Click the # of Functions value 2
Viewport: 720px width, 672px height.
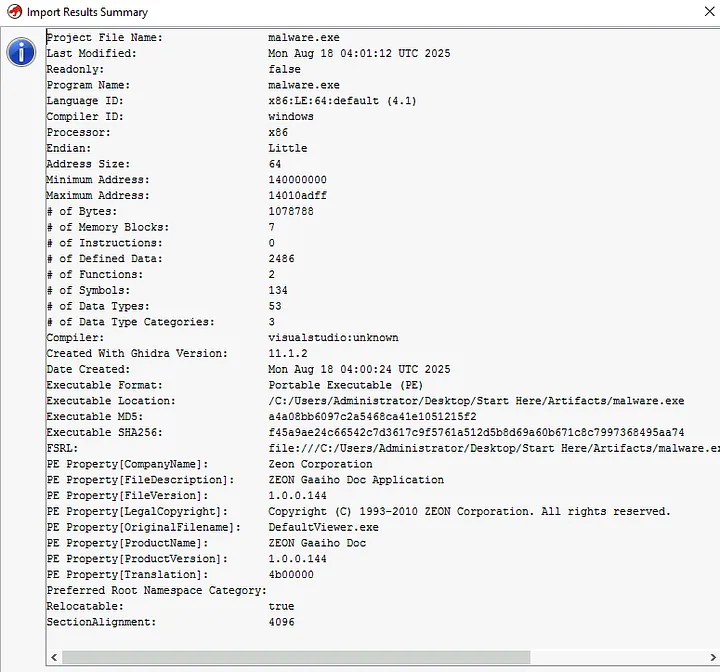click(271, 274)
